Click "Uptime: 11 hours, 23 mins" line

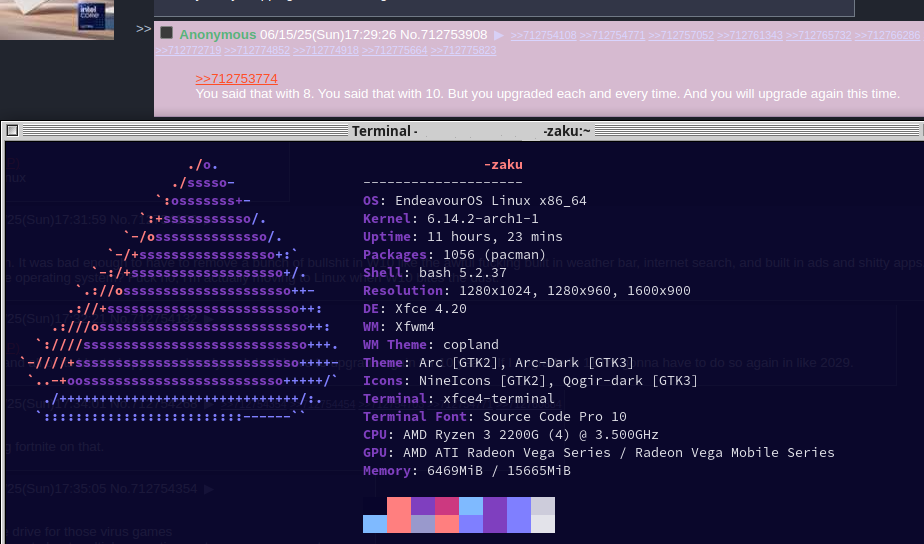click(463, 236)
